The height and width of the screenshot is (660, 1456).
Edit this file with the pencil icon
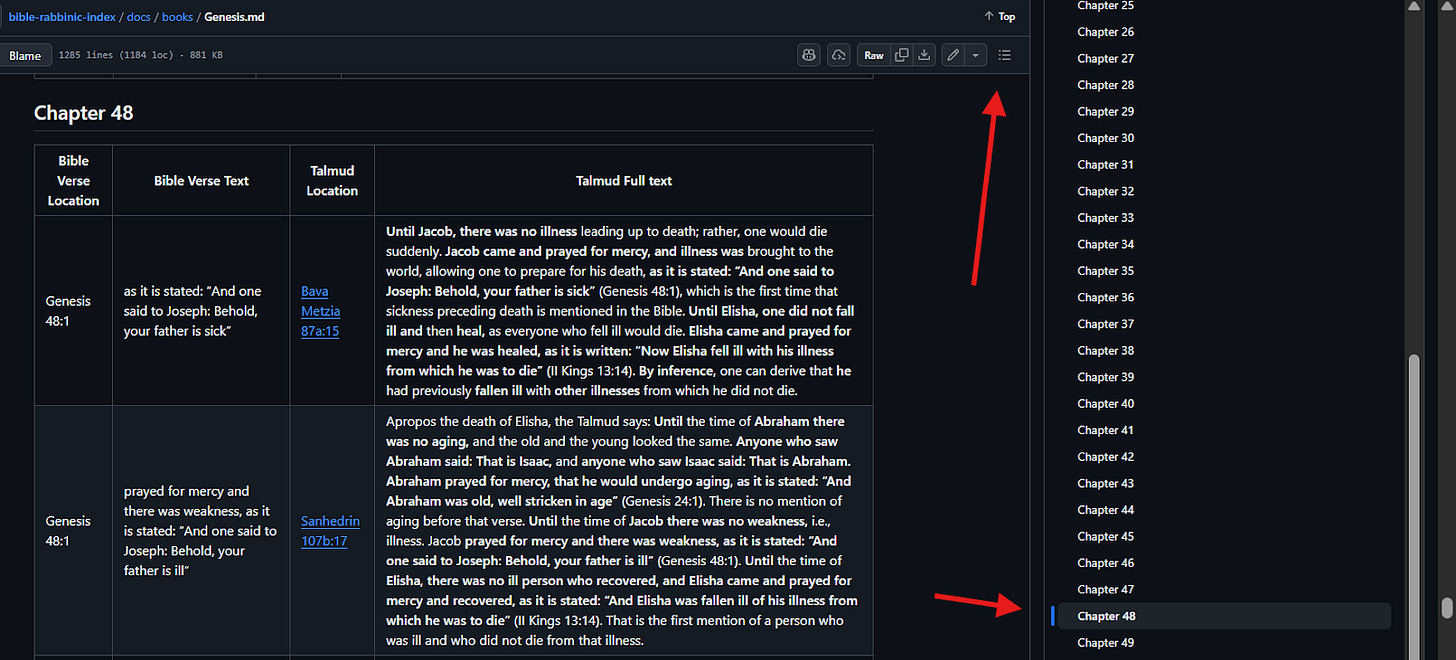953,55
